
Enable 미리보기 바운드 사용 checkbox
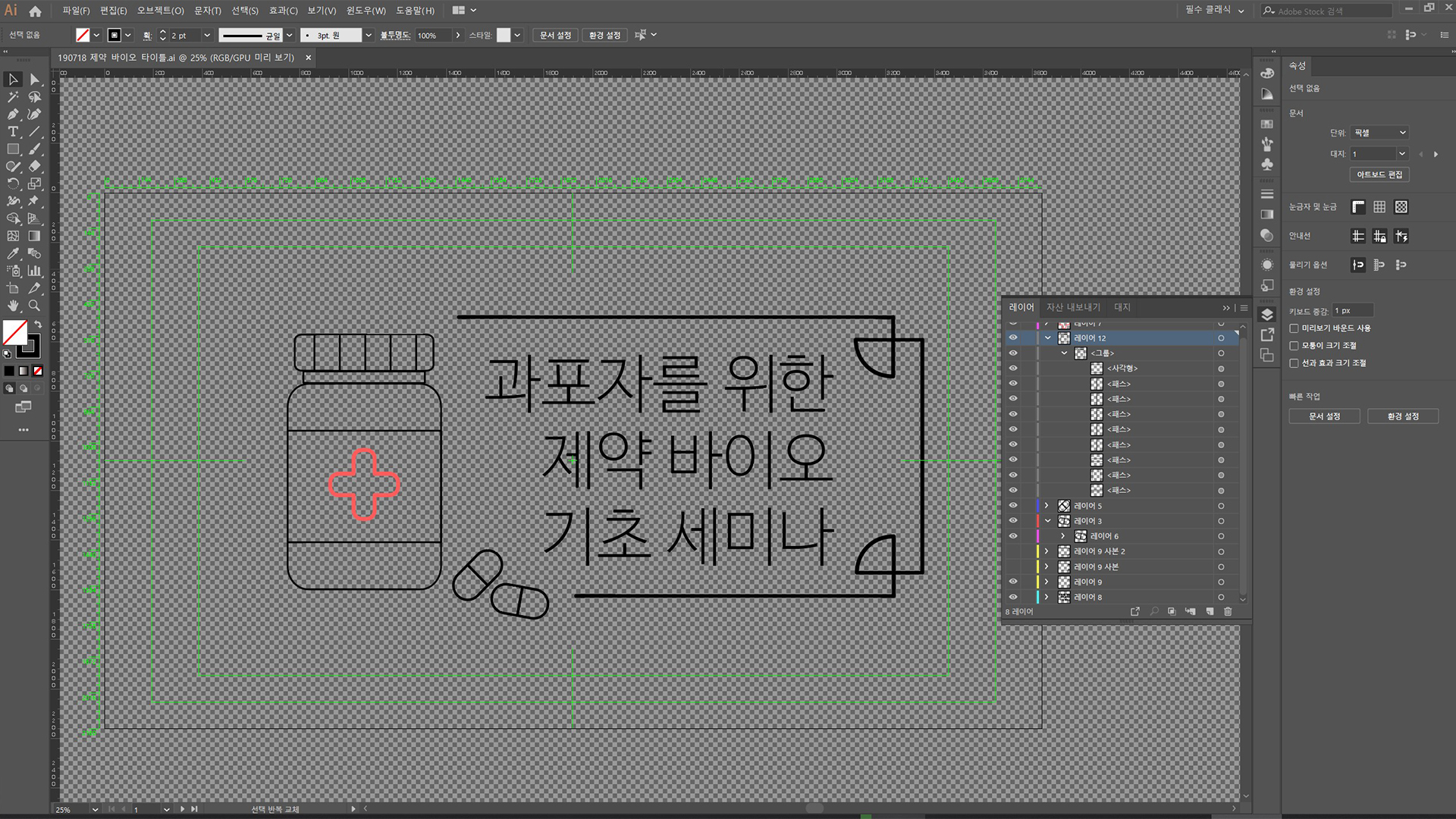coord(1294,328)
